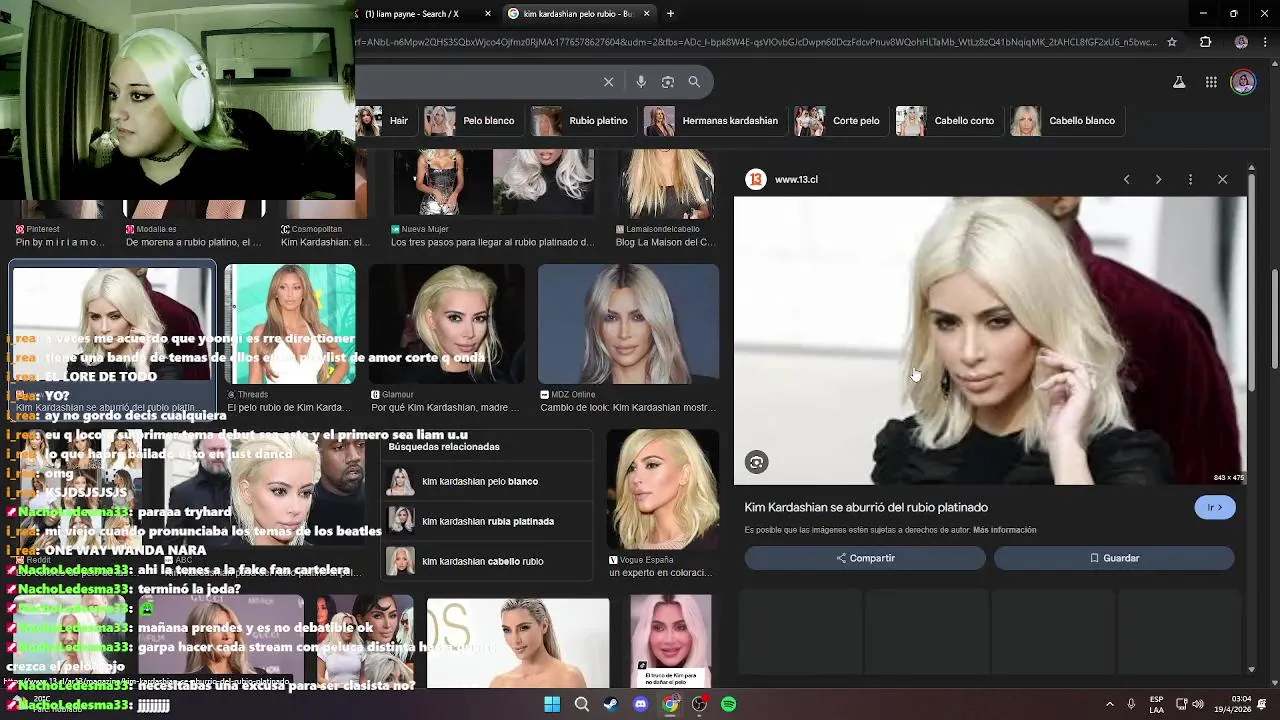Open the Google apps grid
This screenshot has height=720, width=1280.
click(1211, 82)
